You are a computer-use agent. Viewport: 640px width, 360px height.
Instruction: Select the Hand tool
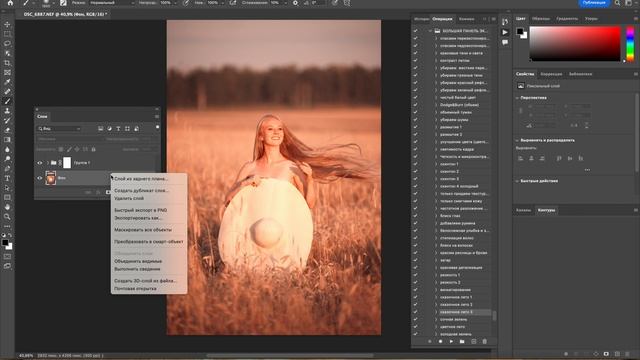tap(7, 207)
